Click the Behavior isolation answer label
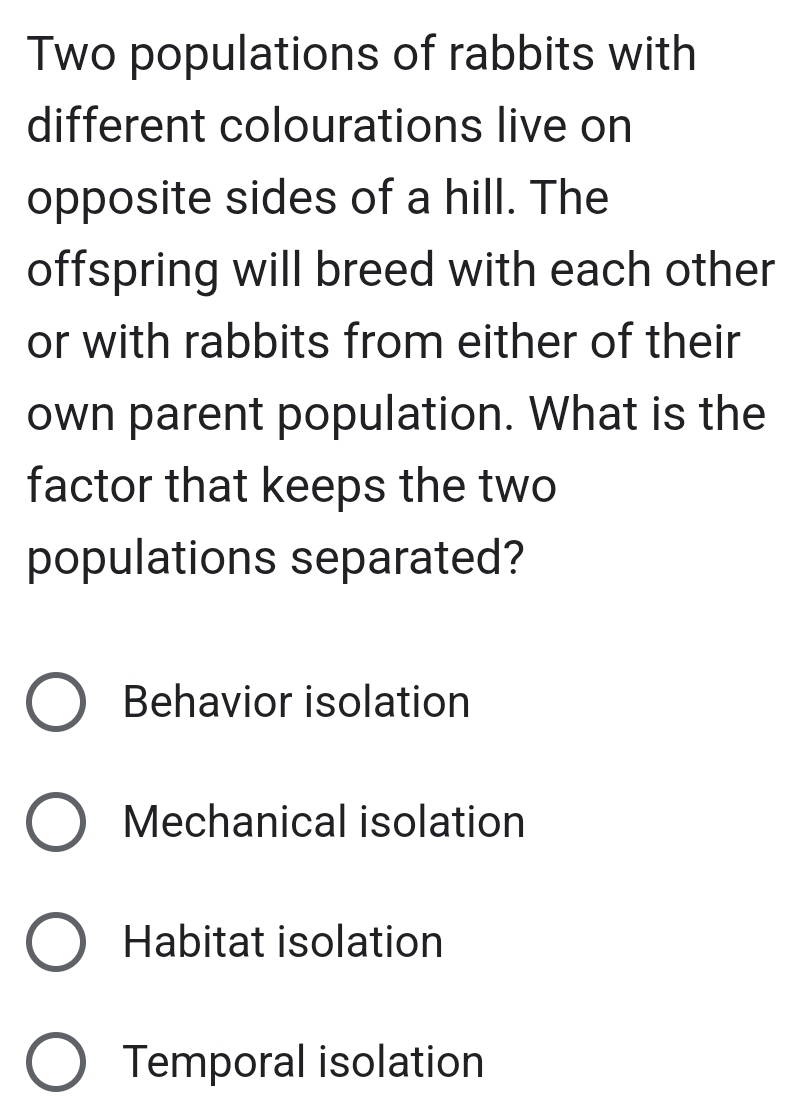800x1110 pixels. (295, 702)
